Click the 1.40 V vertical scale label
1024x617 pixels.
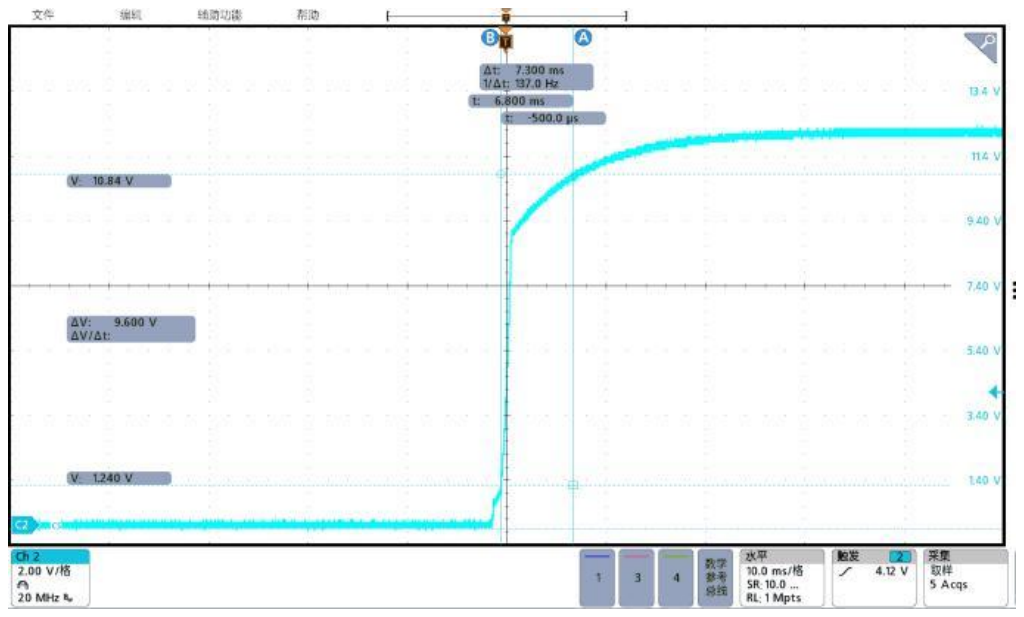984,481
